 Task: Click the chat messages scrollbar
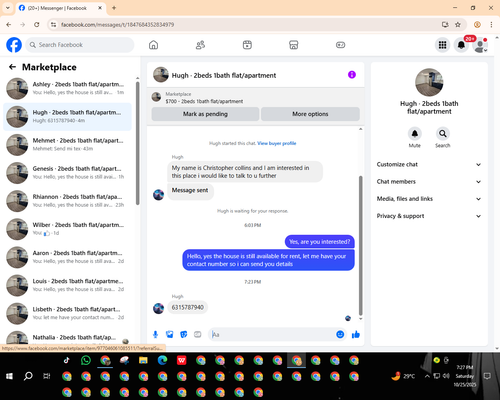pos(360,245)
